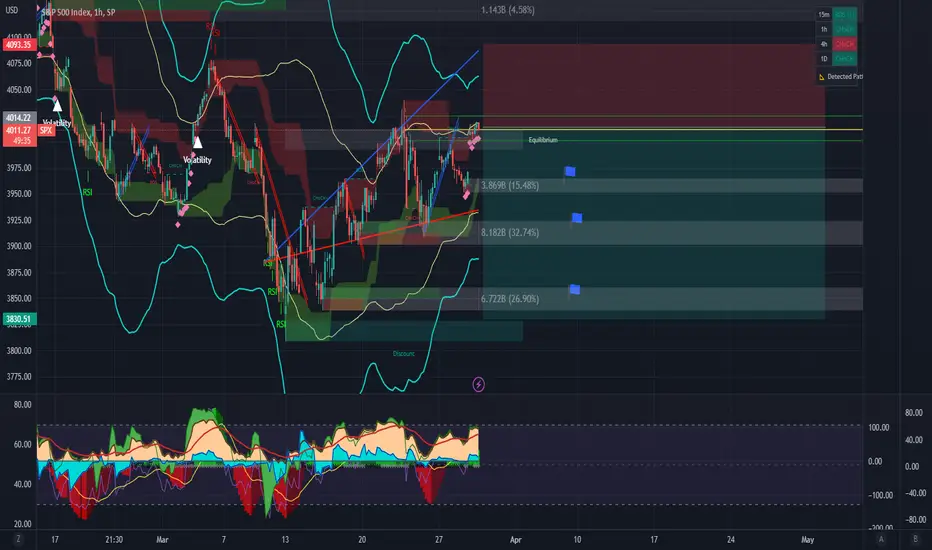This screenshot has height=550, width=932.
Task: Click the 3875.00 price axis value
Action: click(x=19, y=273)
